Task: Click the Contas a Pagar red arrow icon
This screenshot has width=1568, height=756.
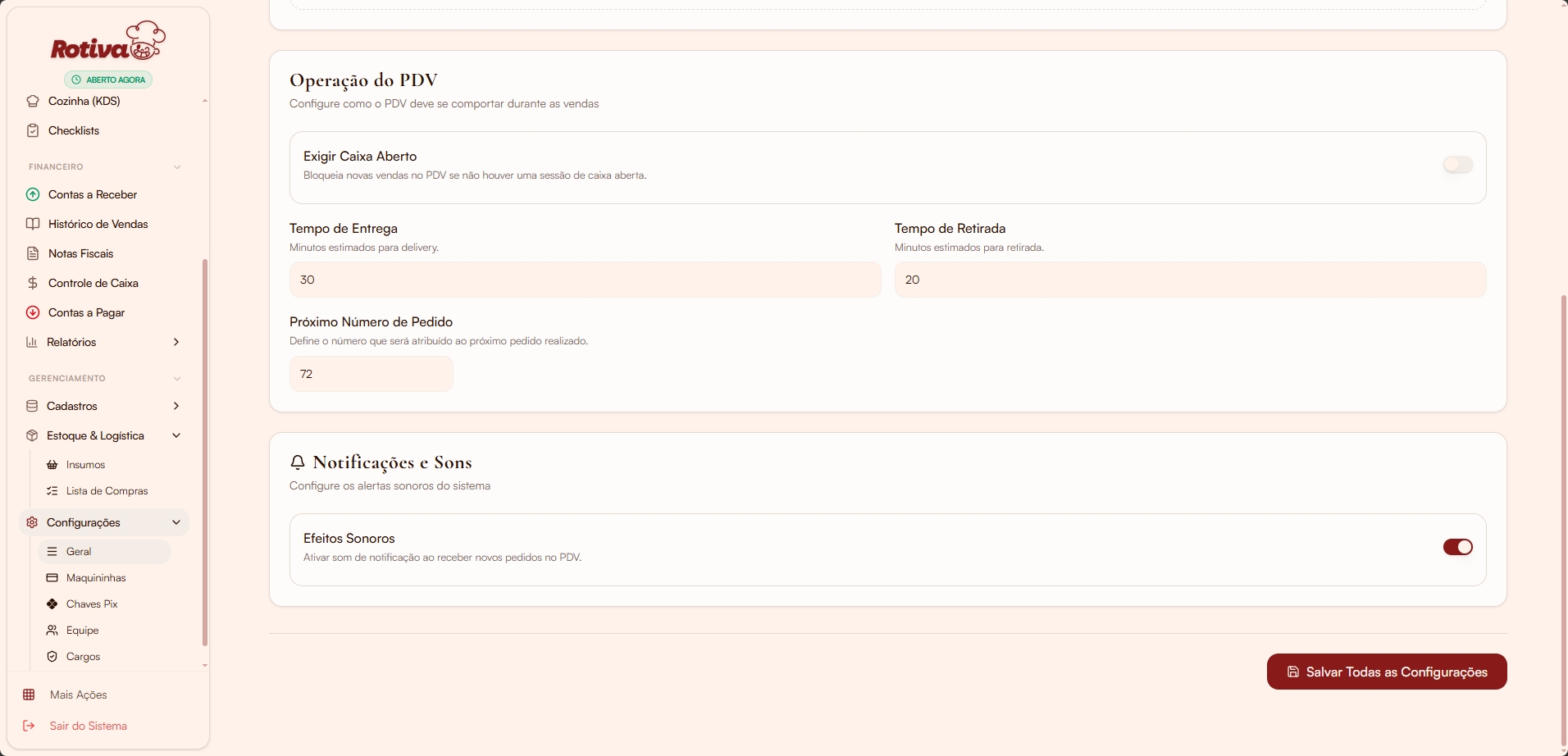Action: pos(33,312)
